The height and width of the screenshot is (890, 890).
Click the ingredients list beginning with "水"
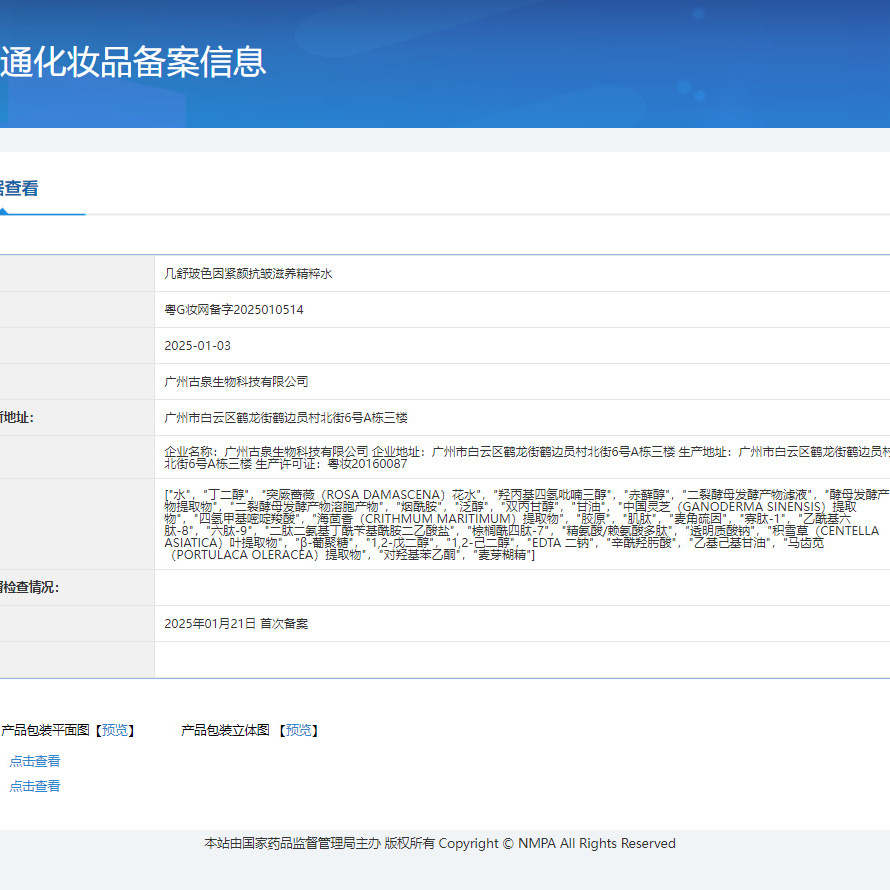pyautogui.click(x=527, y=524)
